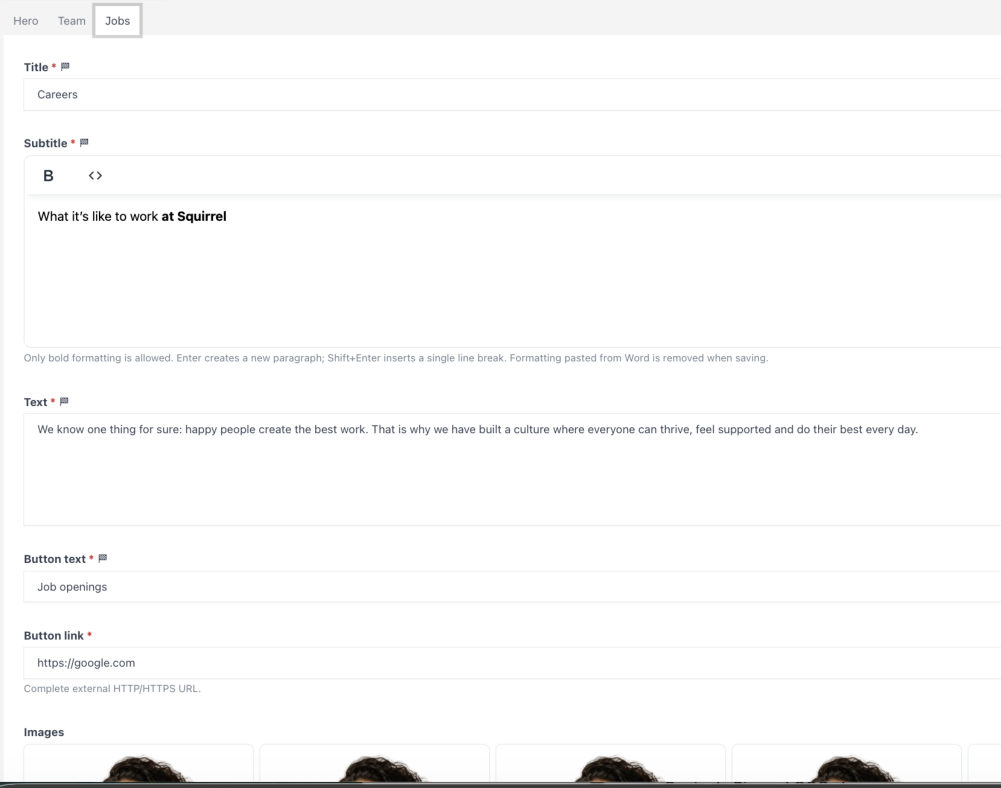Focus the Button link field with google.com URL

[512, 663]
